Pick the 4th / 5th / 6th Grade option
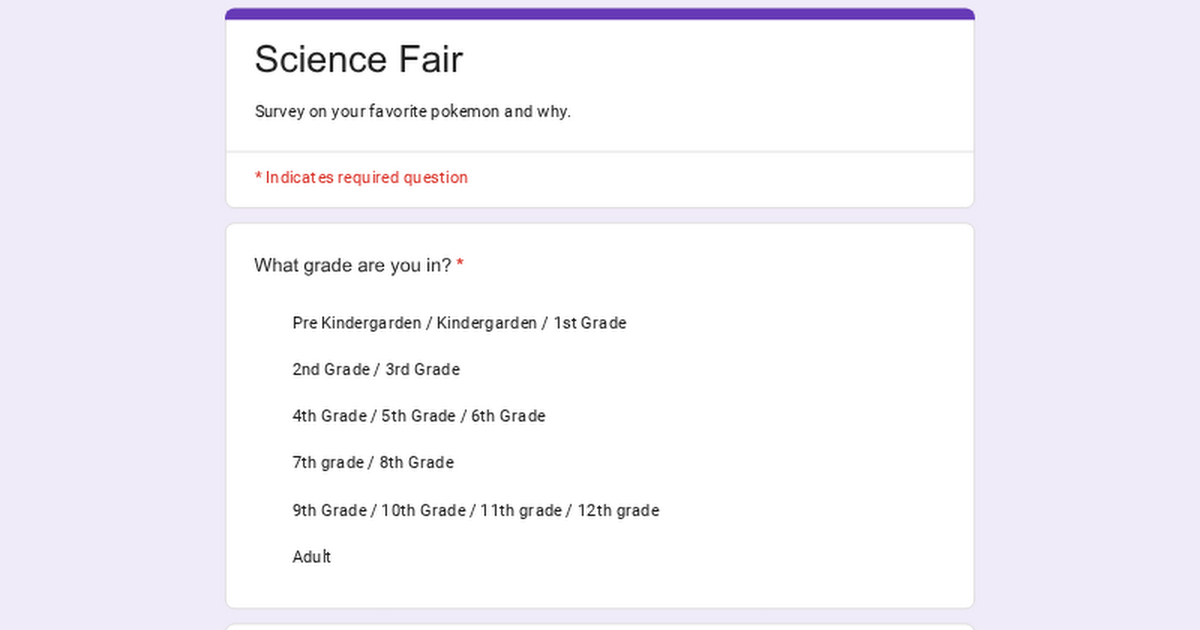Screen dimensions: 1200x630 [x=418, y=416]
